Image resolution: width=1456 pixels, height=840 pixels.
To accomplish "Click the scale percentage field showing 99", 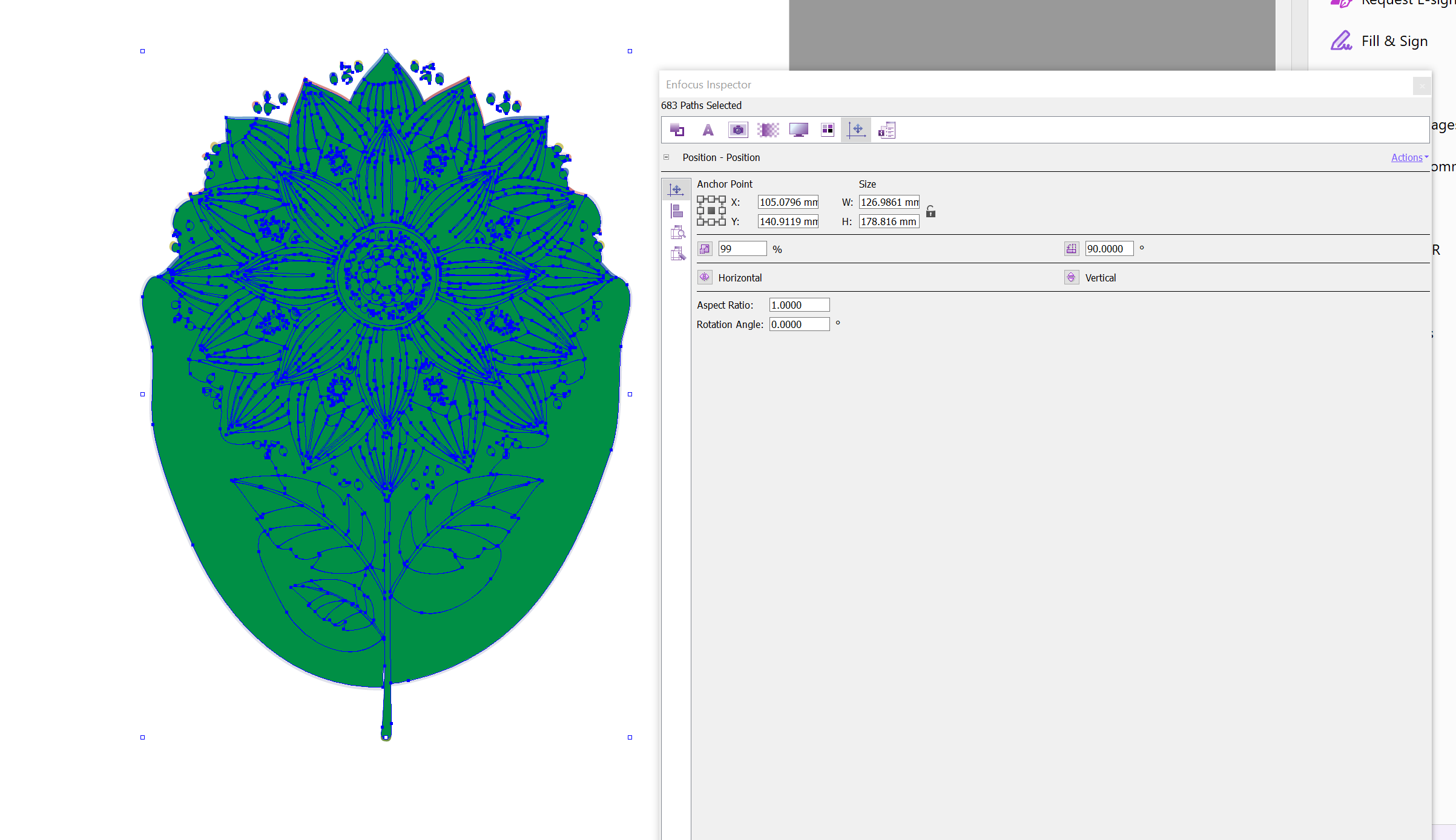I will coord(742,249).
